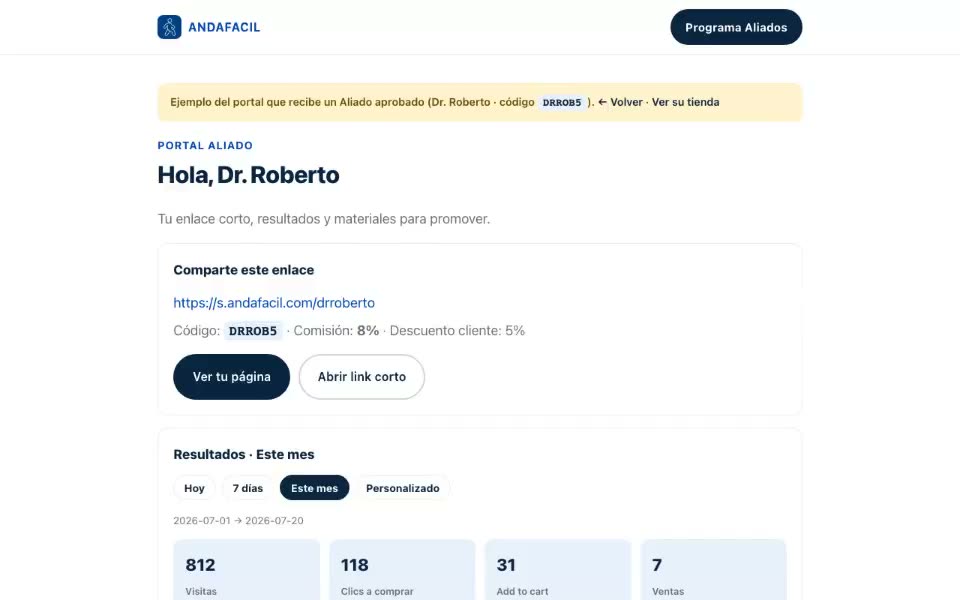Click the 7 Ventas stat card
Screen dimensions: 960x600
point(713,570)
